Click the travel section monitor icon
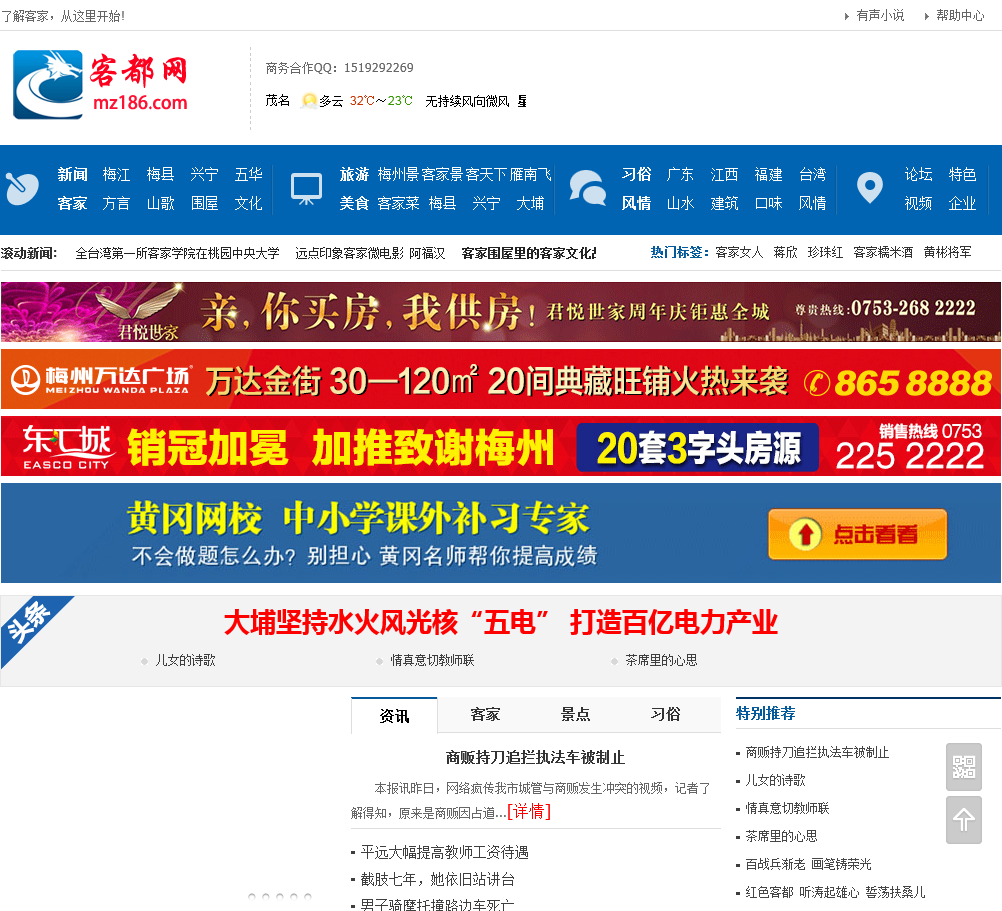Screen dimensions: 1002x911 [x=306, y=188]
